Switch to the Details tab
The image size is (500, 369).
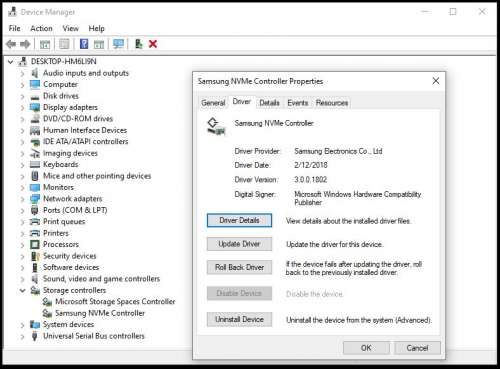click(269, 103)
